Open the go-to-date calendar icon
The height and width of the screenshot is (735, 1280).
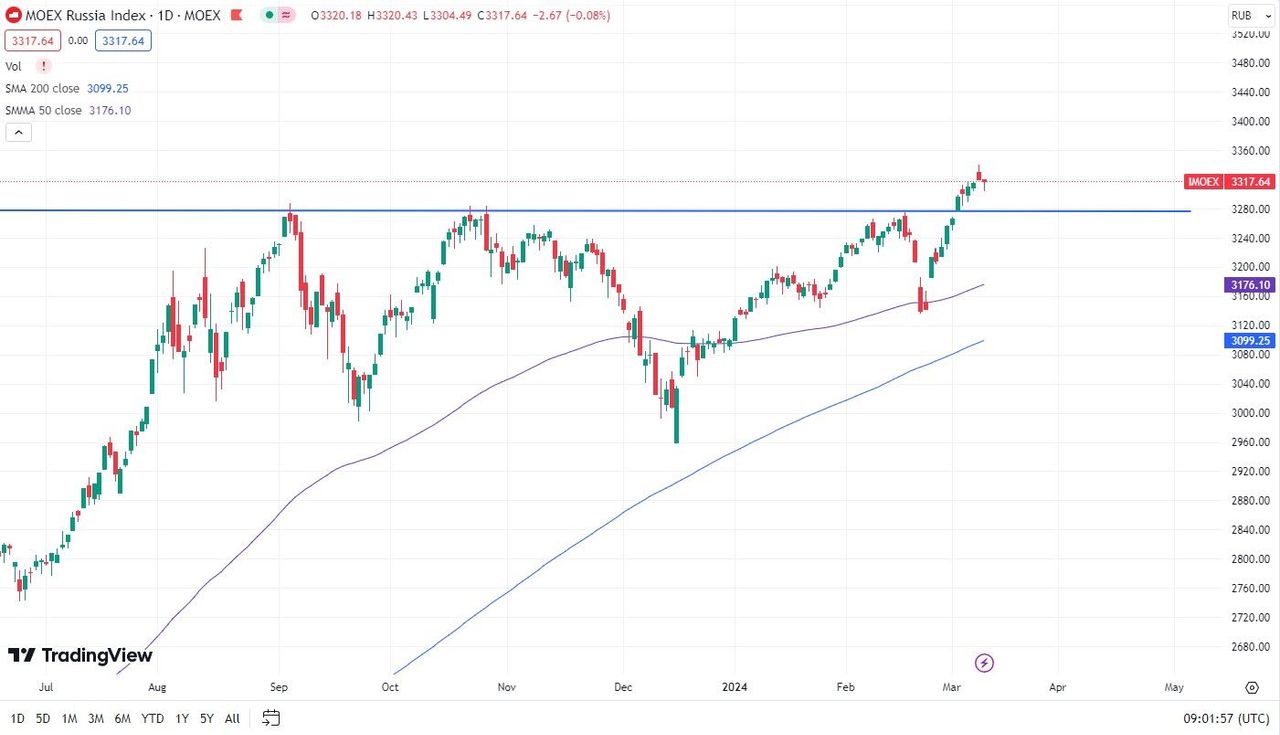coord(271,717)
